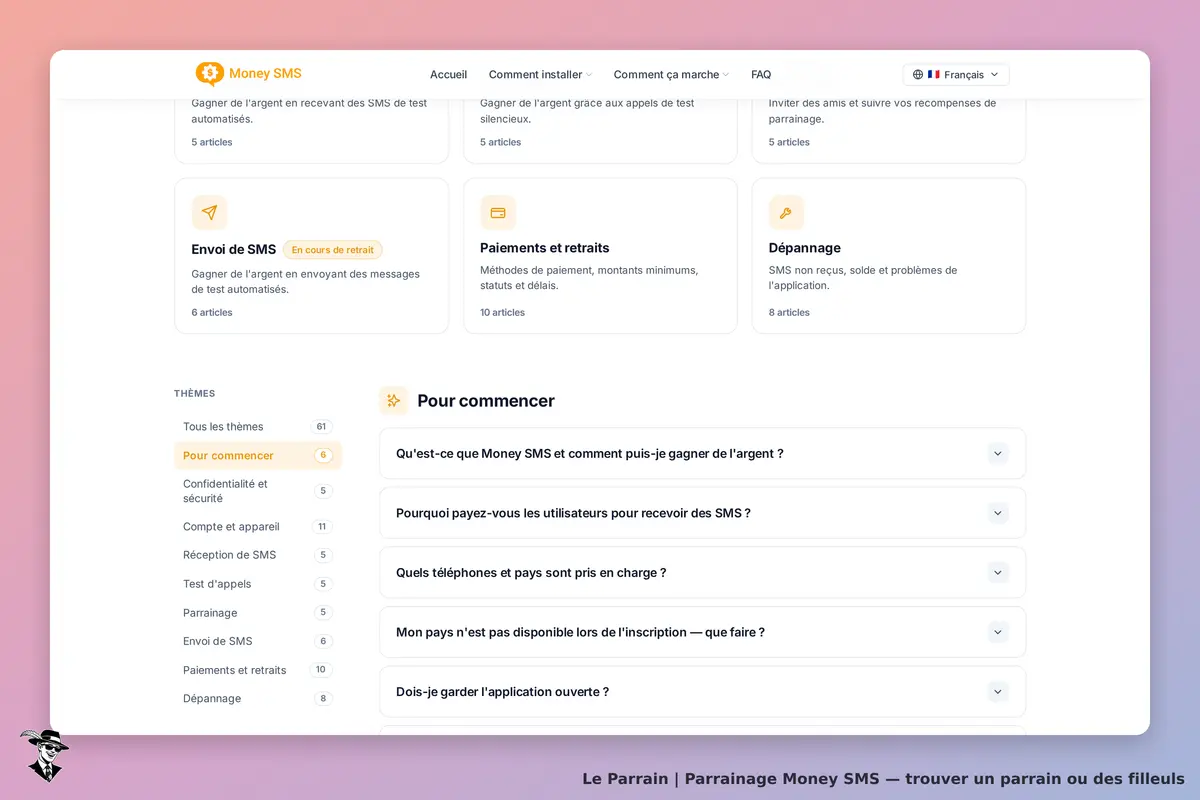Click '10 articles' on Paiements et retraits card

503,313
